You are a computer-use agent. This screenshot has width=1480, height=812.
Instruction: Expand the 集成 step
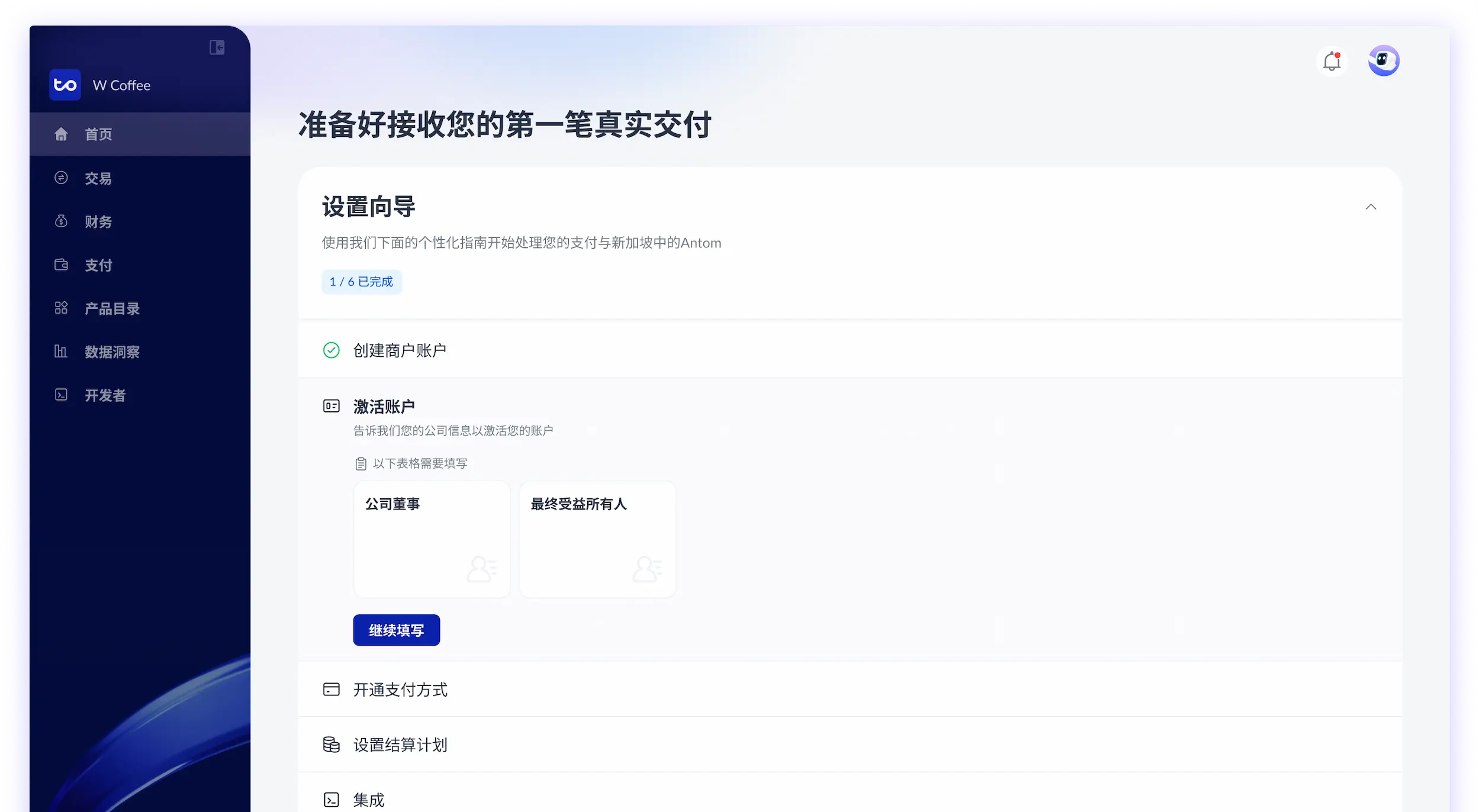click(x=850, y=793)
